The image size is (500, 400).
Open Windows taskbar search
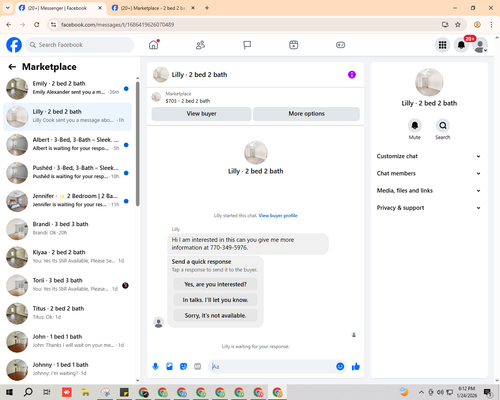[x=28, y=392]
